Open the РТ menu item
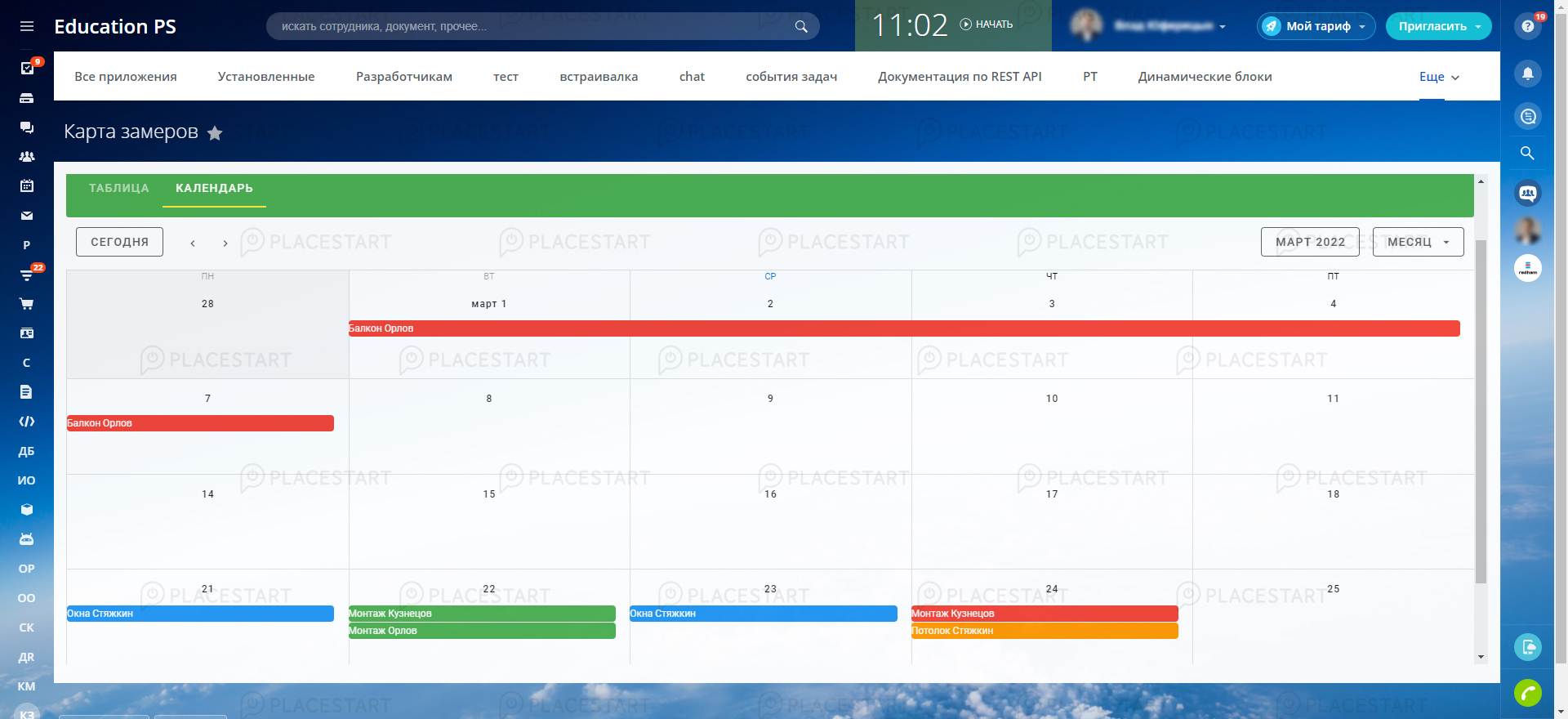 pos(1090,77)
